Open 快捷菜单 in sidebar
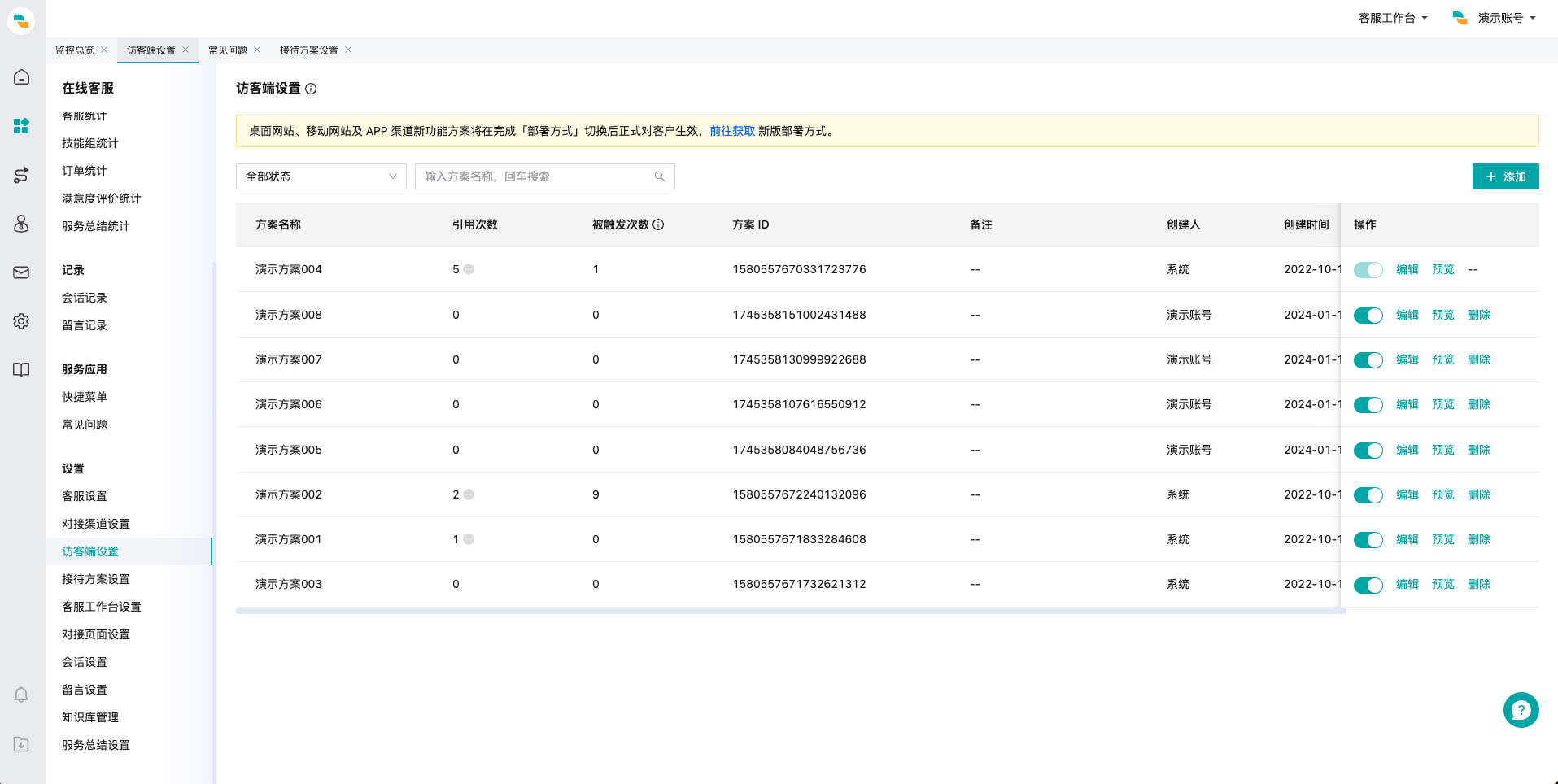The height and width of the screenshot is (784, 1558). coord(85,397)
